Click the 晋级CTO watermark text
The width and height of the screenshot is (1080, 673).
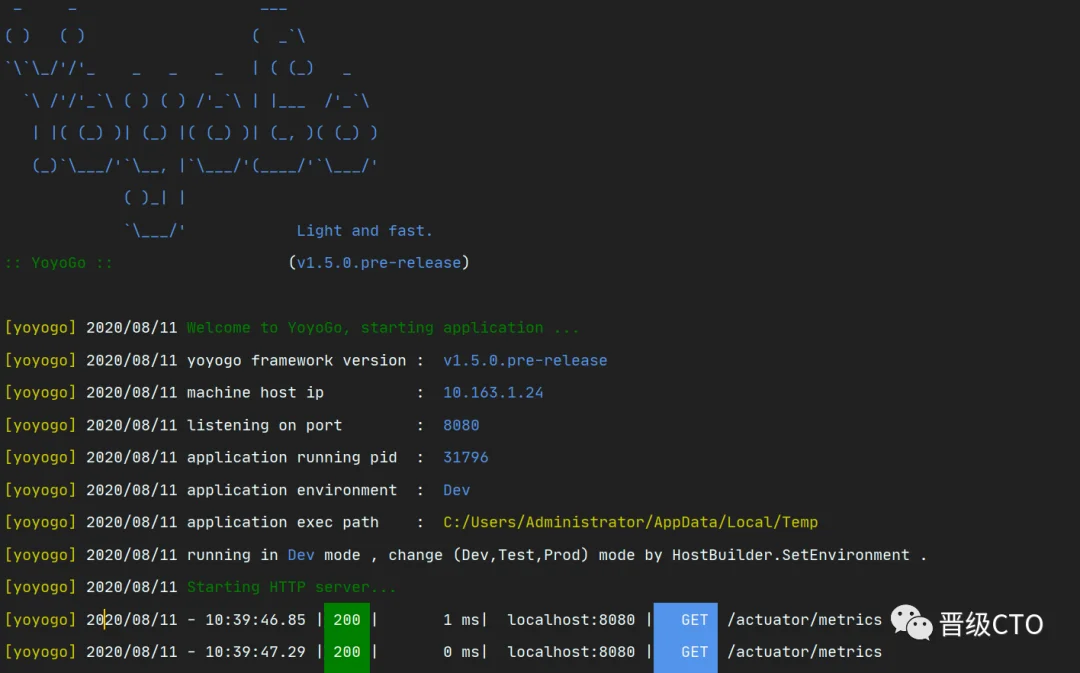pyautogui.click(x=990, y=624)
